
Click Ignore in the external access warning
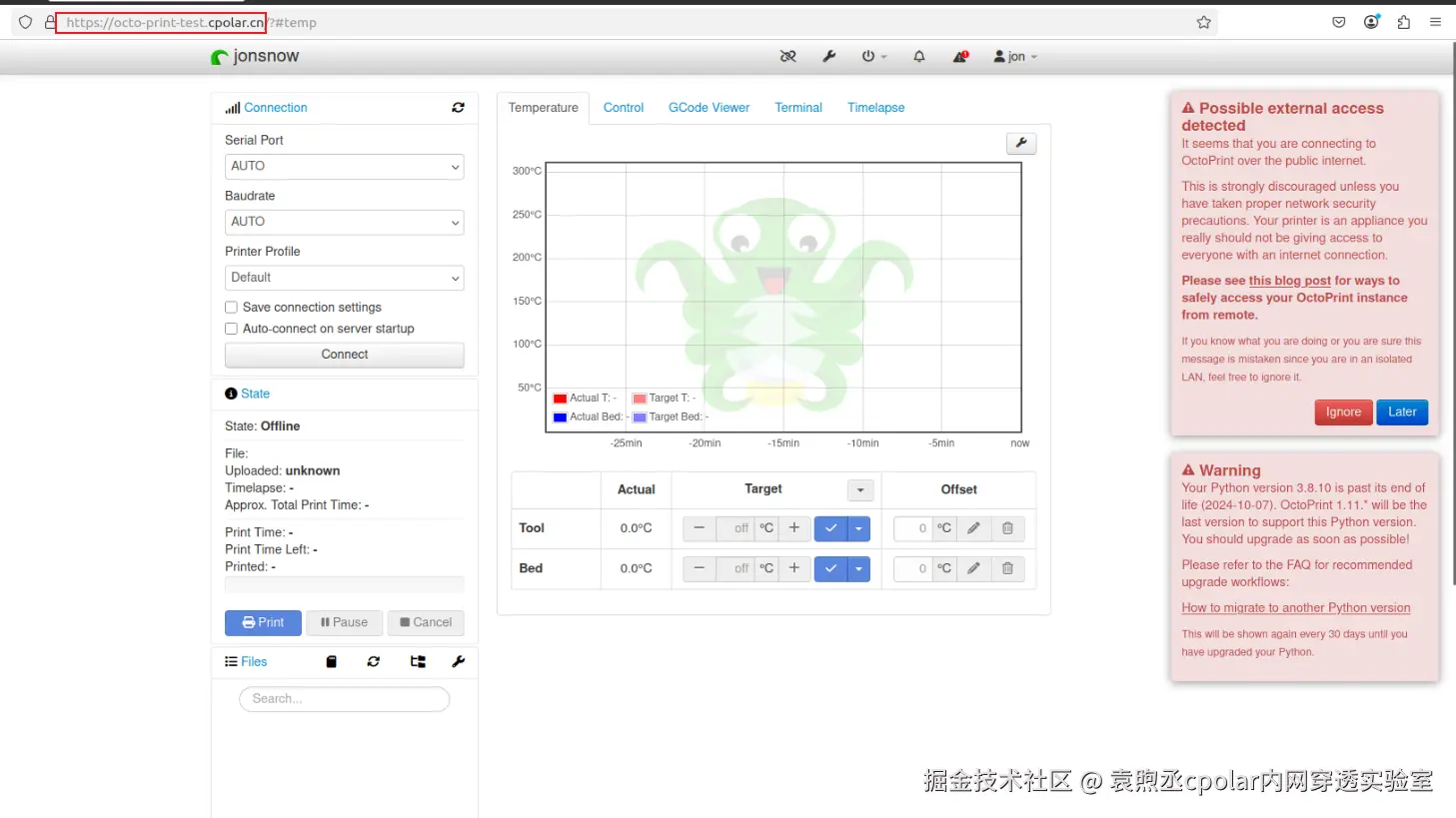(1343, 412)
